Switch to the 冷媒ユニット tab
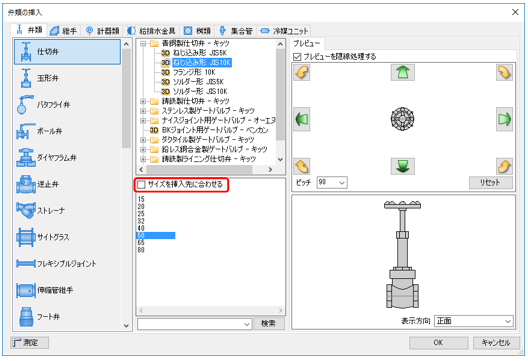 pyautogui.click(x=285, y=31)
